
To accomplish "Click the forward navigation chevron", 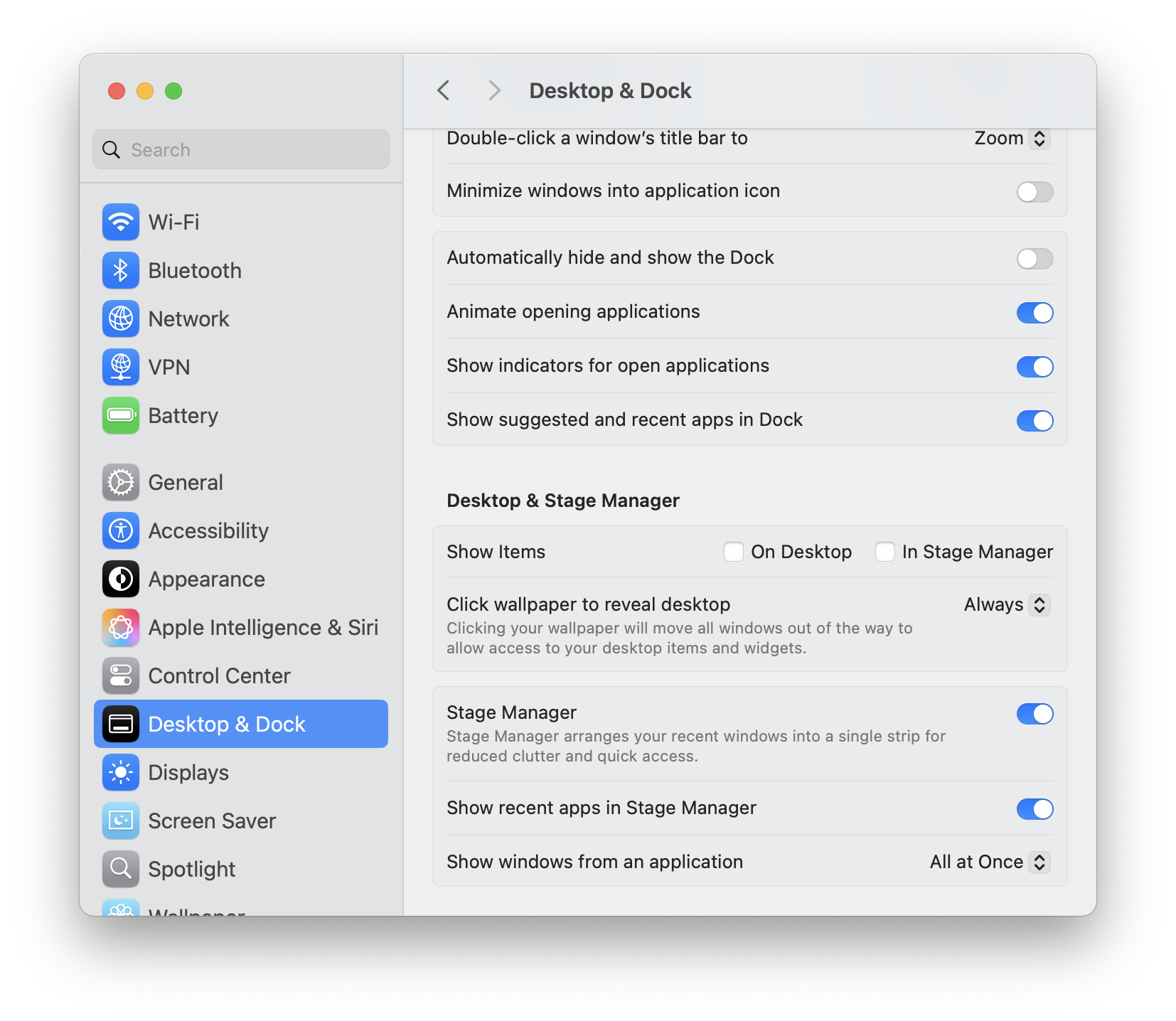I will pyautogui.click(x=494, y=91).
